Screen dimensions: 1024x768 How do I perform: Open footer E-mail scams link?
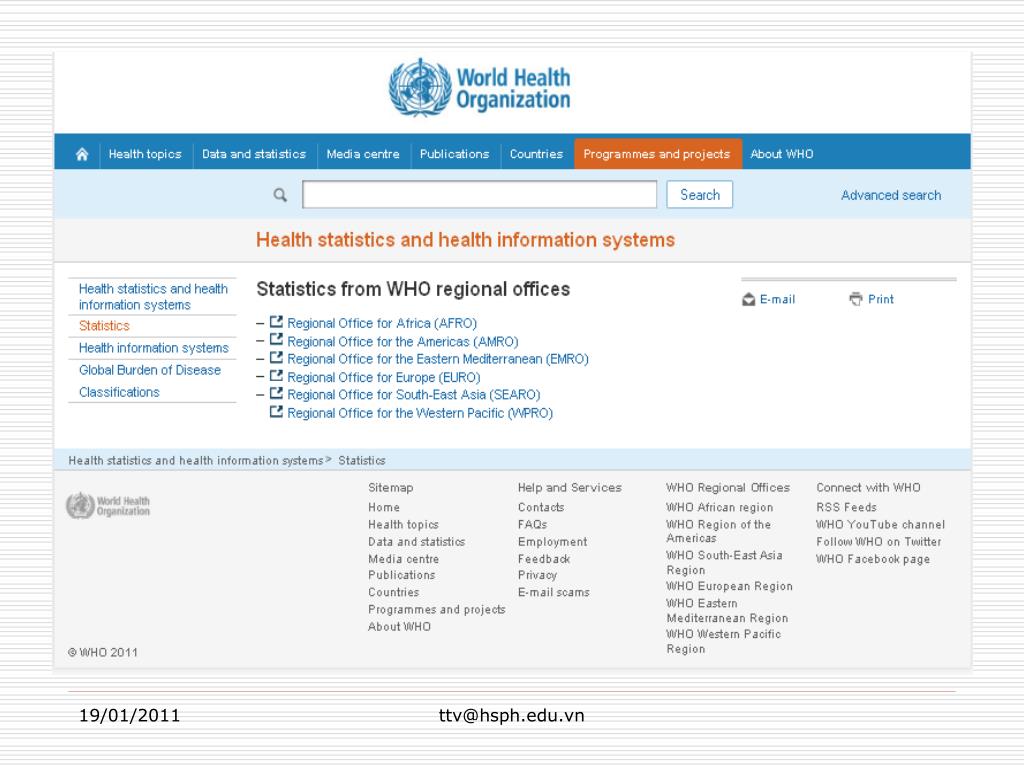point(554,592)
